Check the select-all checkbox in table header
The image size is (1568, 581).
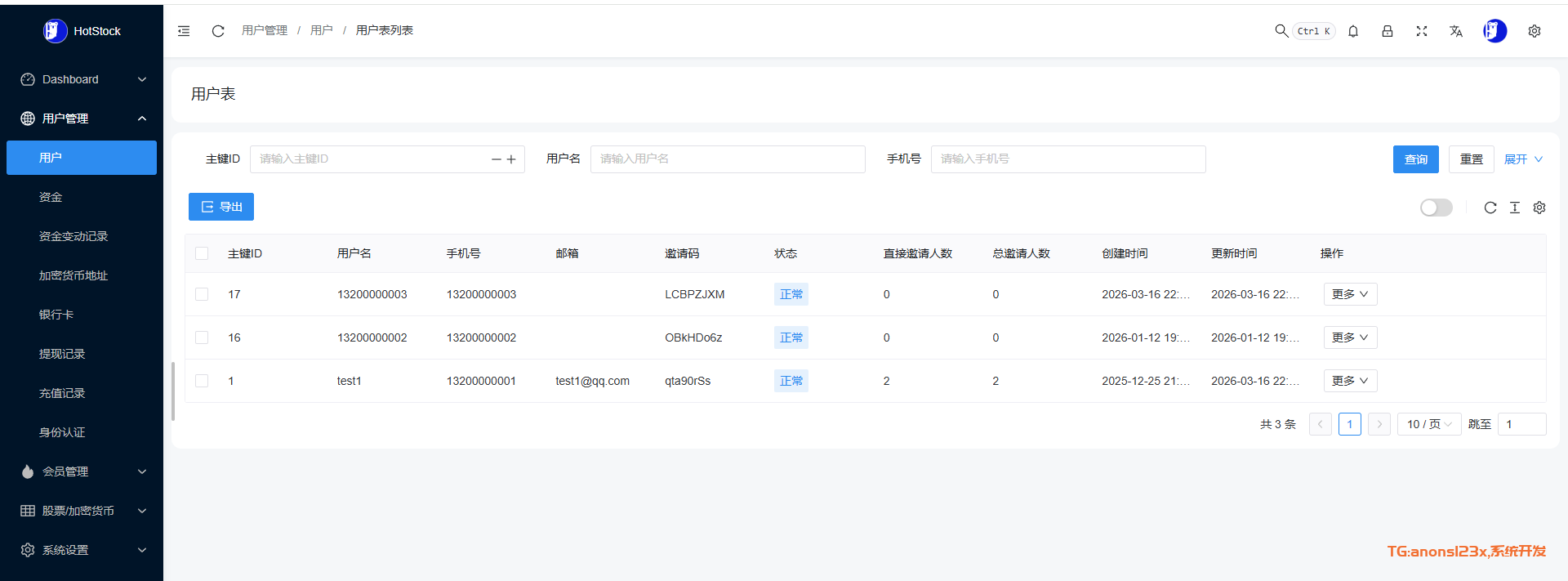click(202, 253)
